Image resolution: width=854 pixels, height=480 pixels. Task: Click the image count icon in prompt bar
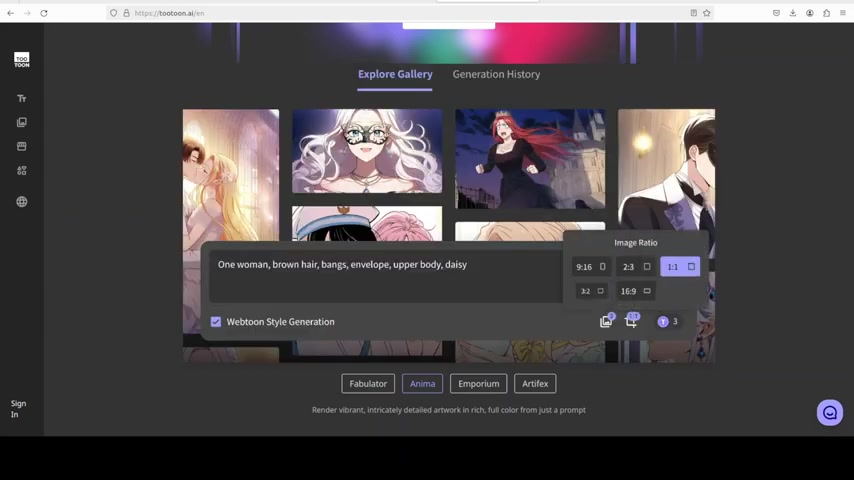pyautogui.click(x=606, y=321)
